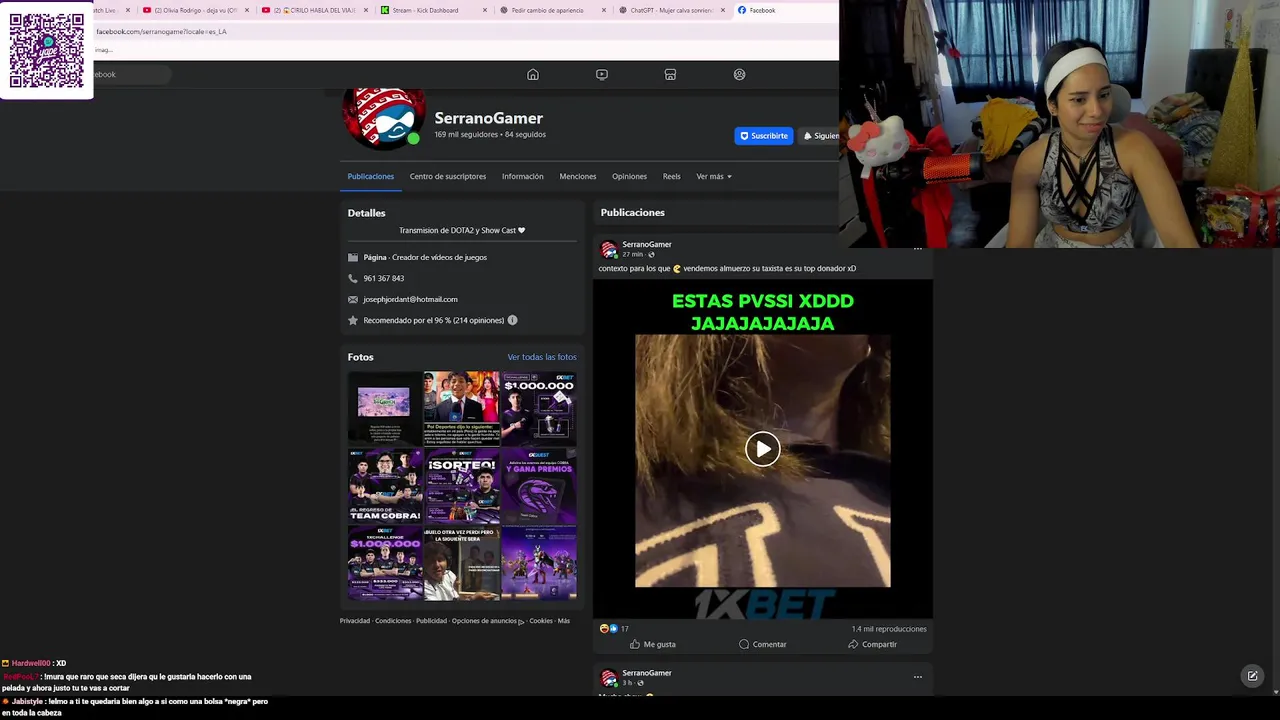Open the Opiniones tab
The width and height of the screenshot is (1280, 720).
coord(629,176)
